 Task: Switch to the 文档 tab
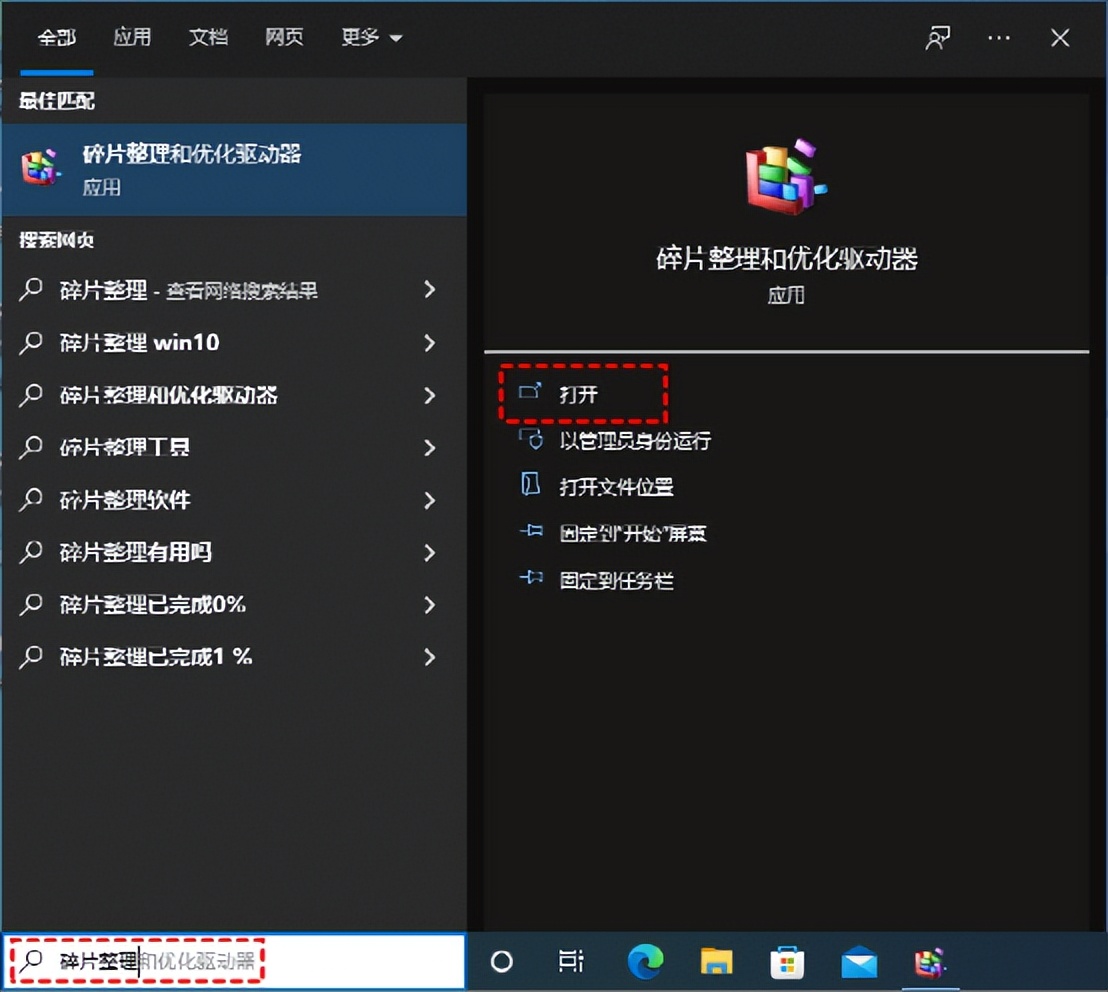point(208,36)
